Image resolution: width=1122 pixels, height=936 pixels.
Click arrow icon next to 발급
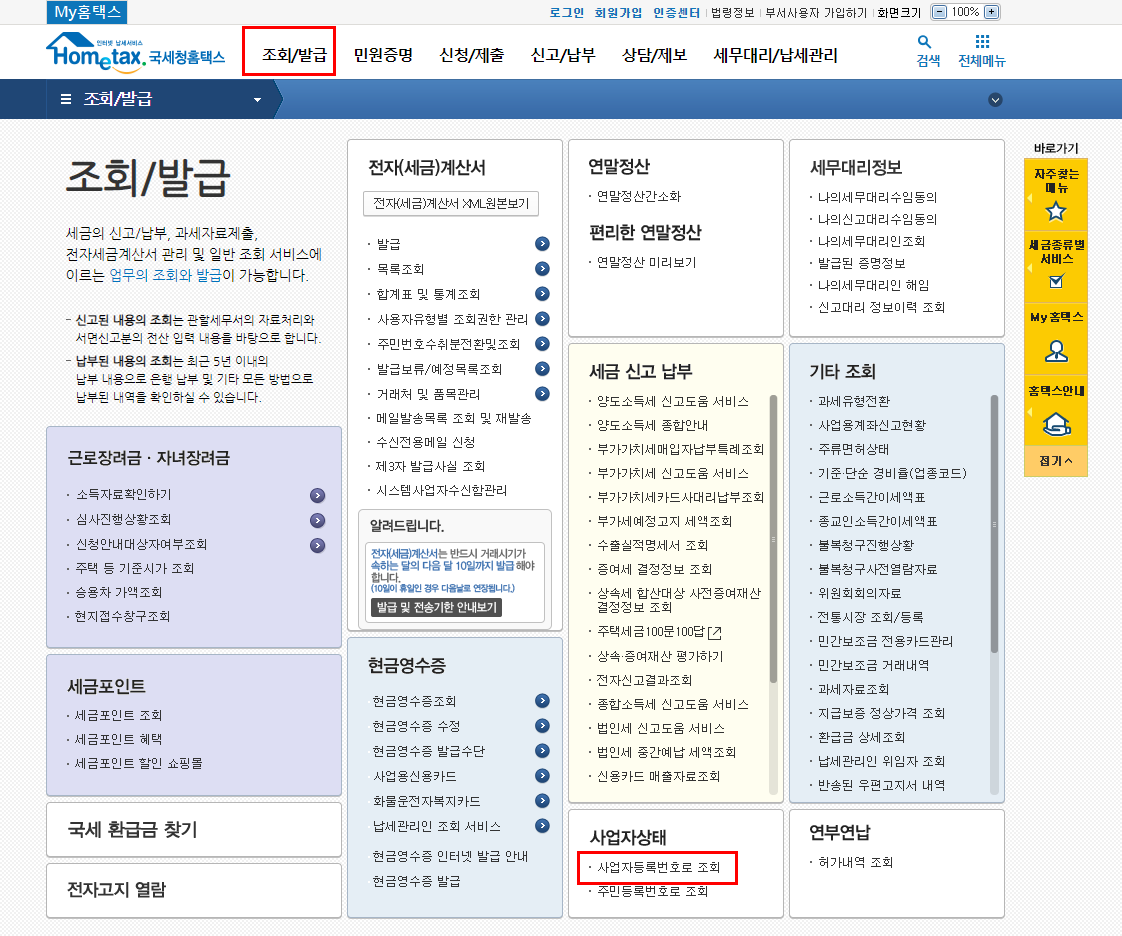[542, 244]
